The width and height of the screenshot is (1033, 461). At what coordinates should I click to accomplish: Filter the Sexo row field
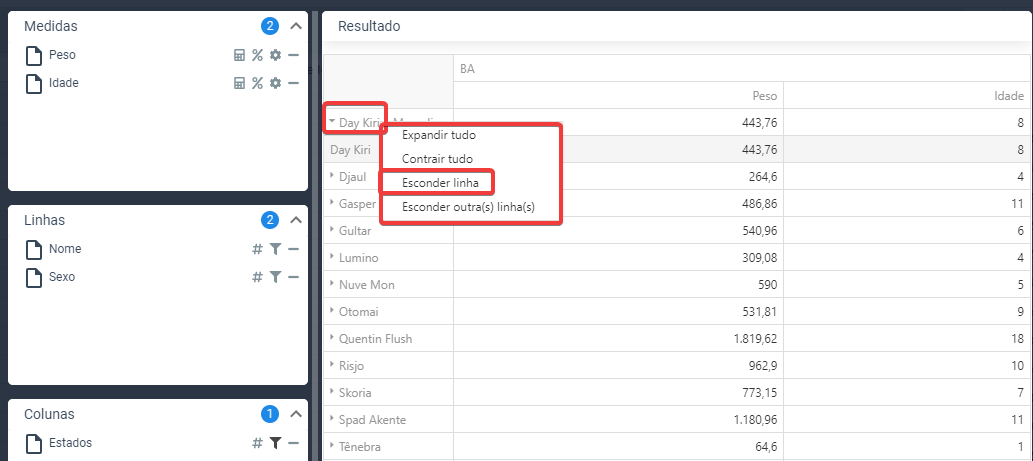275,277
